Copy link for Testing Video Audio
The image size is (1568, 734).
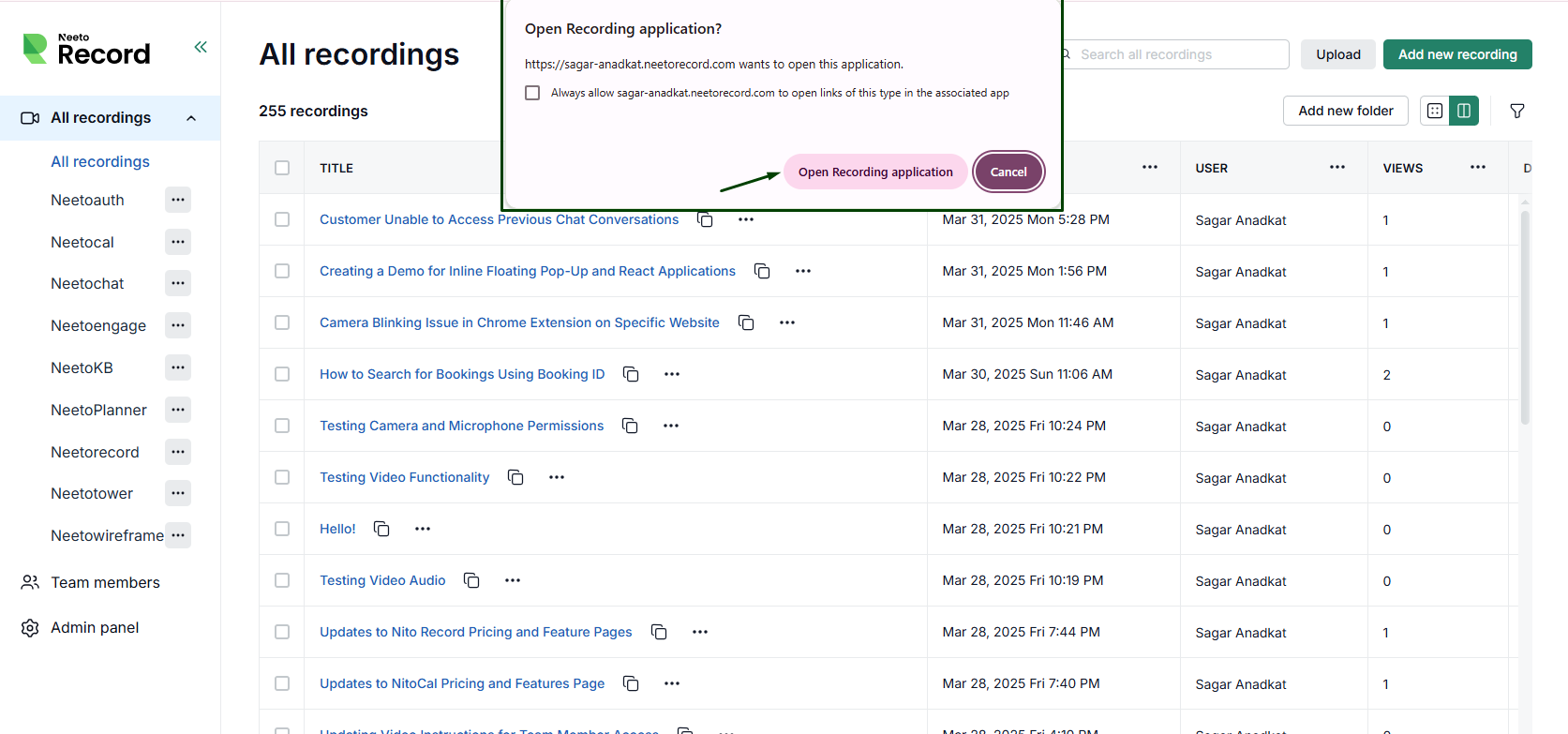tap(471, 580)
